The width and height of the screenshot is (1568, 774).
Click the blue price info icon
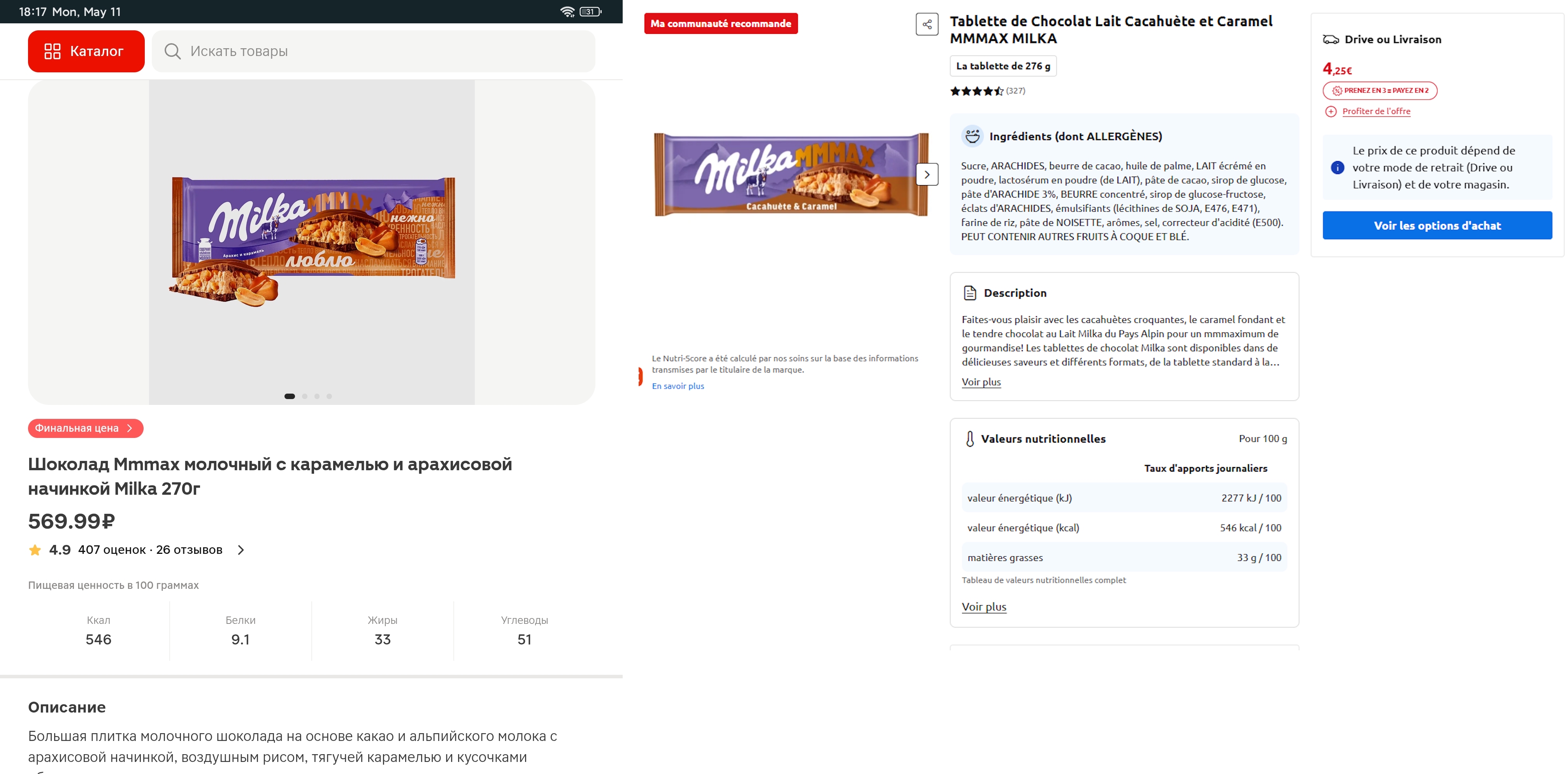tap(1337, 167)
